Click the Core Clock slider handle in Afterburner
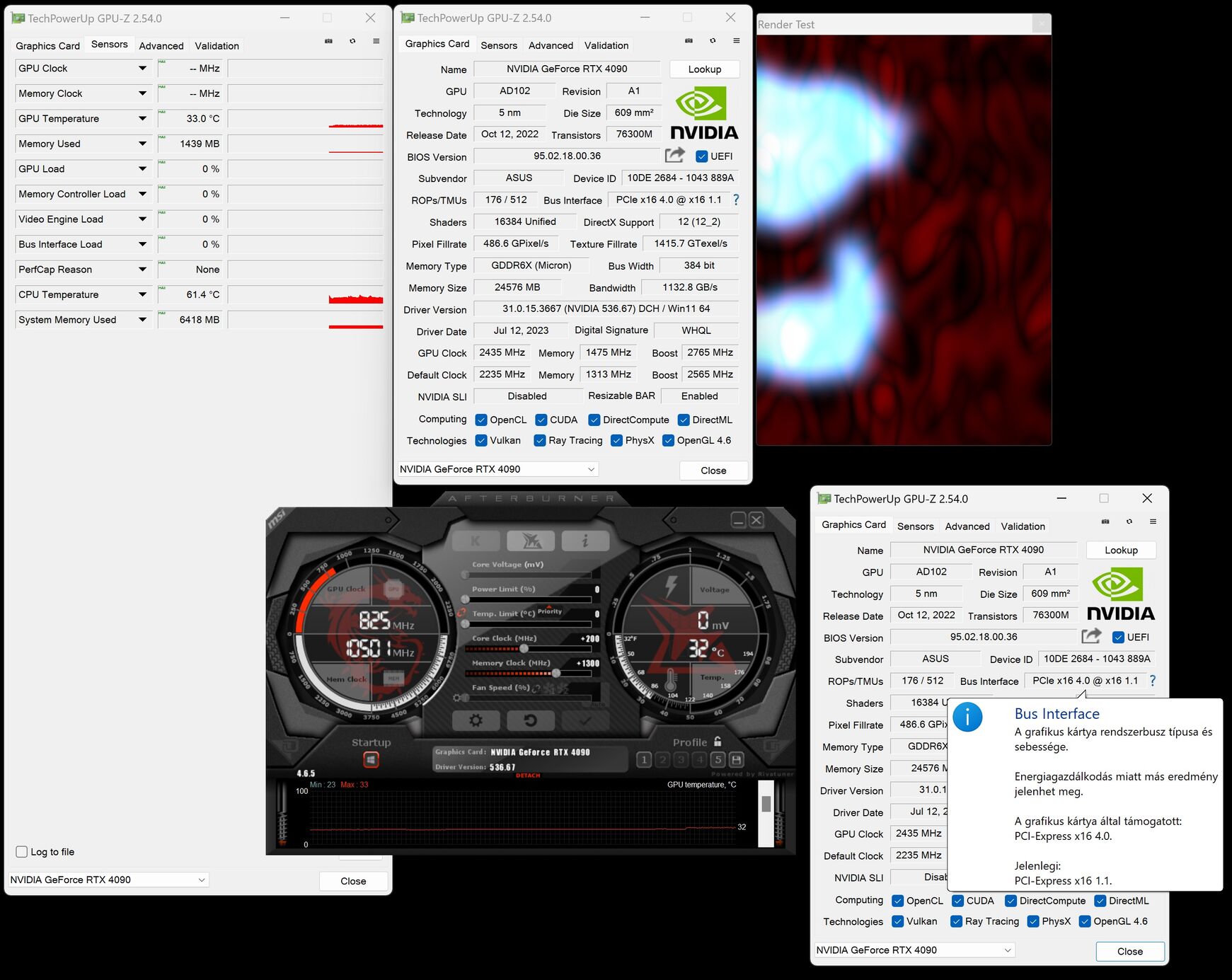Viewport: 1232px width, 980px height. pos(524,648)
